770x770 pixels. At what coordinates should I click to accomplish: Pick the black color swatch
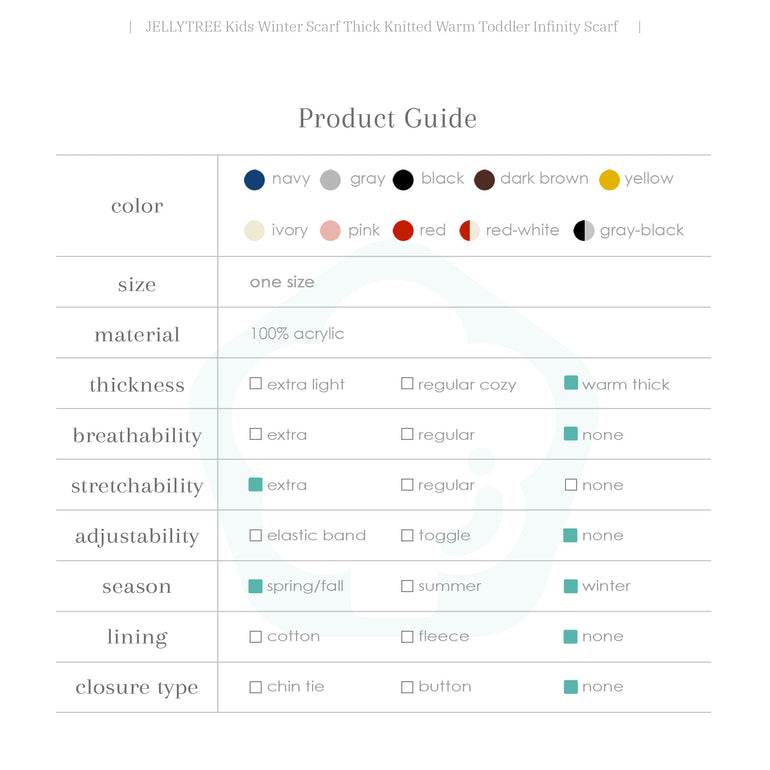(403, 180)
